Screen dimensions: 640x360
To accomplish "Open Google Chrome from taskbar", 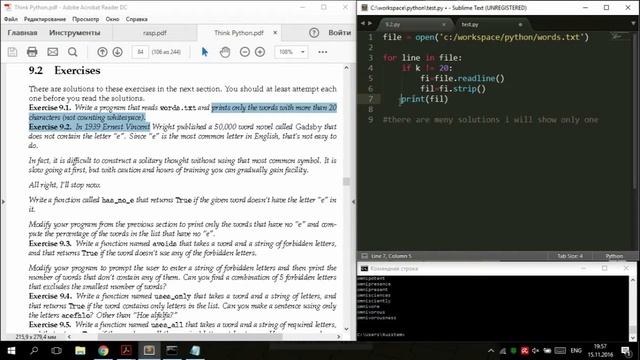I will tap(103, 351).
